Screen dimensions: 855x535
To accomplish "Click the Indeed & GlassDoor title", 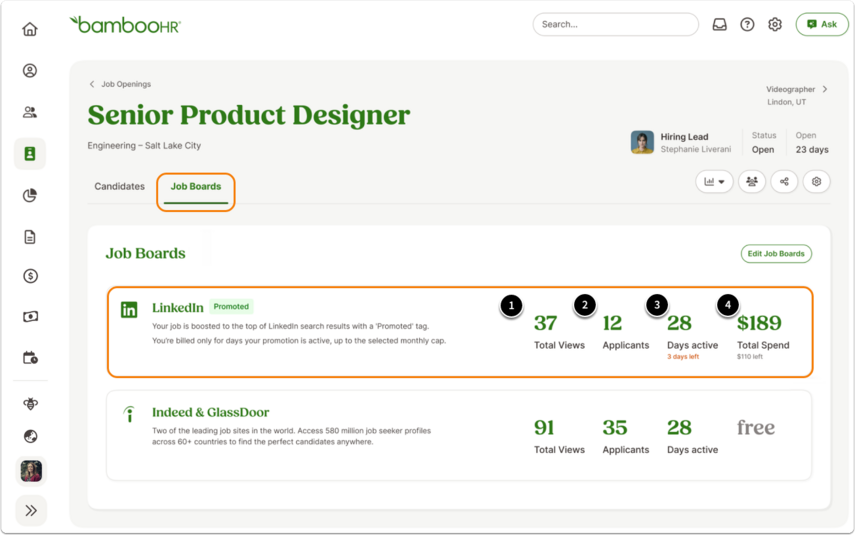I will pos(210,412).
